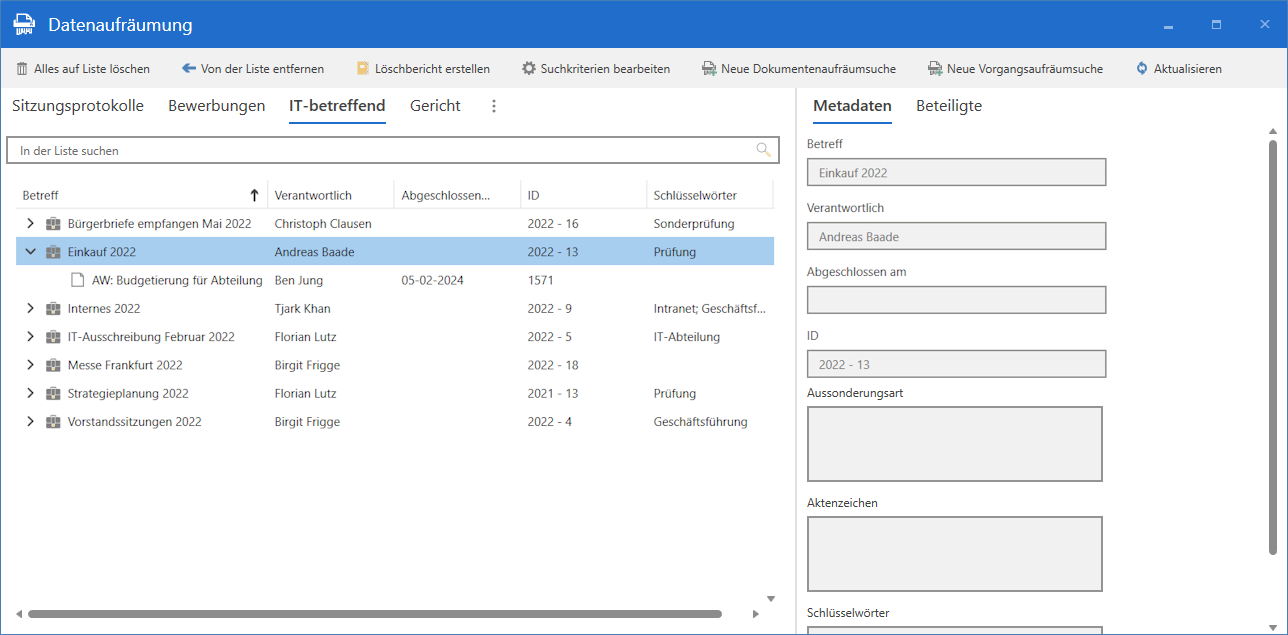This screenshot has width=1288, height=635.
Task: Open Suchkriterien bearbeiten gear icon
Action: [529, 69]
